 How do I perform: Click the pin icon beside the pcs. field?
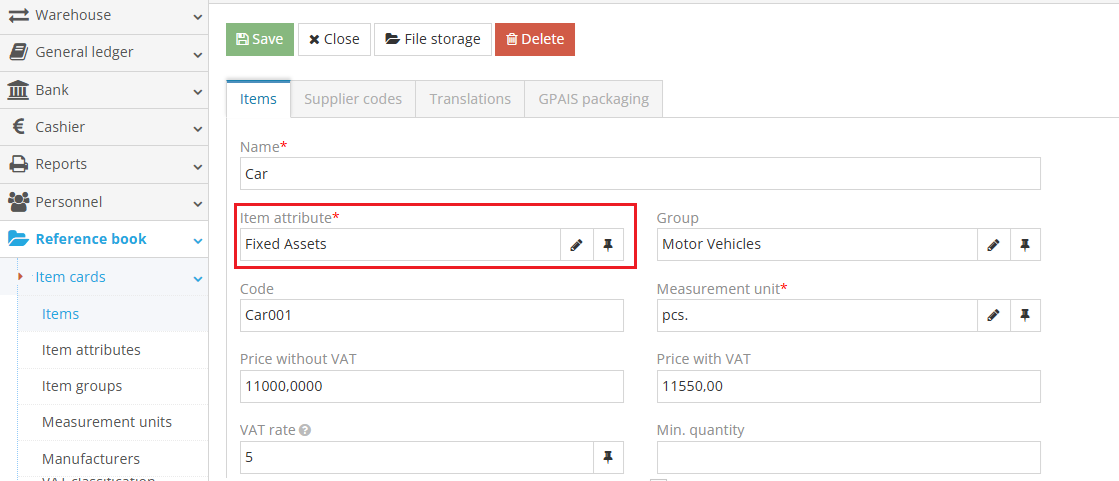pos(1024,315)
